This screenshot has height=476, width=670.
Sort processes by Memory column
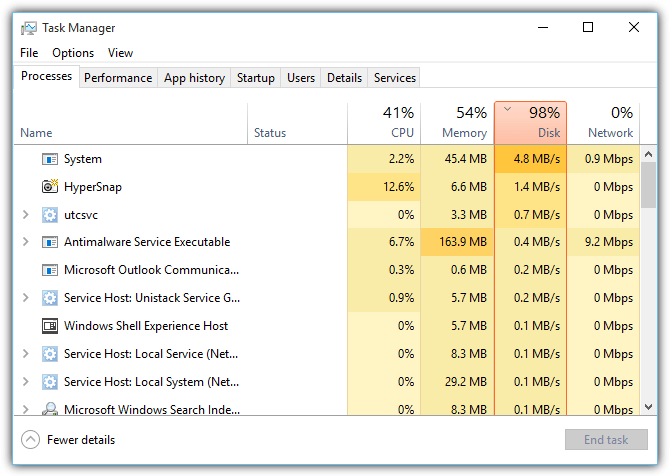click(457, 123)
